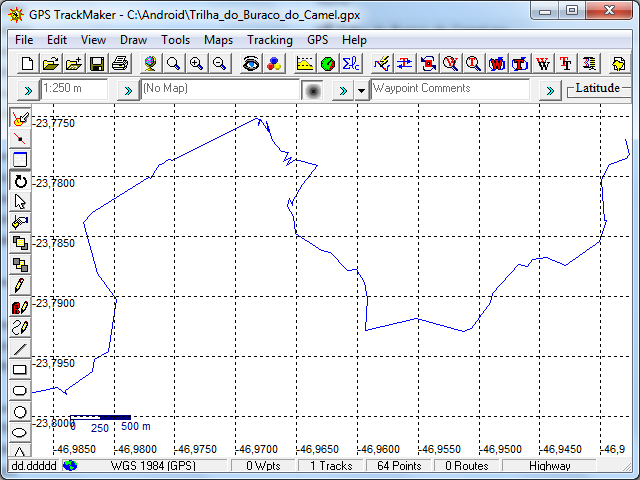This screenshot has height=480, width=640.
Task: Toggle the black dot button beside map box
Action: point(313,90)
